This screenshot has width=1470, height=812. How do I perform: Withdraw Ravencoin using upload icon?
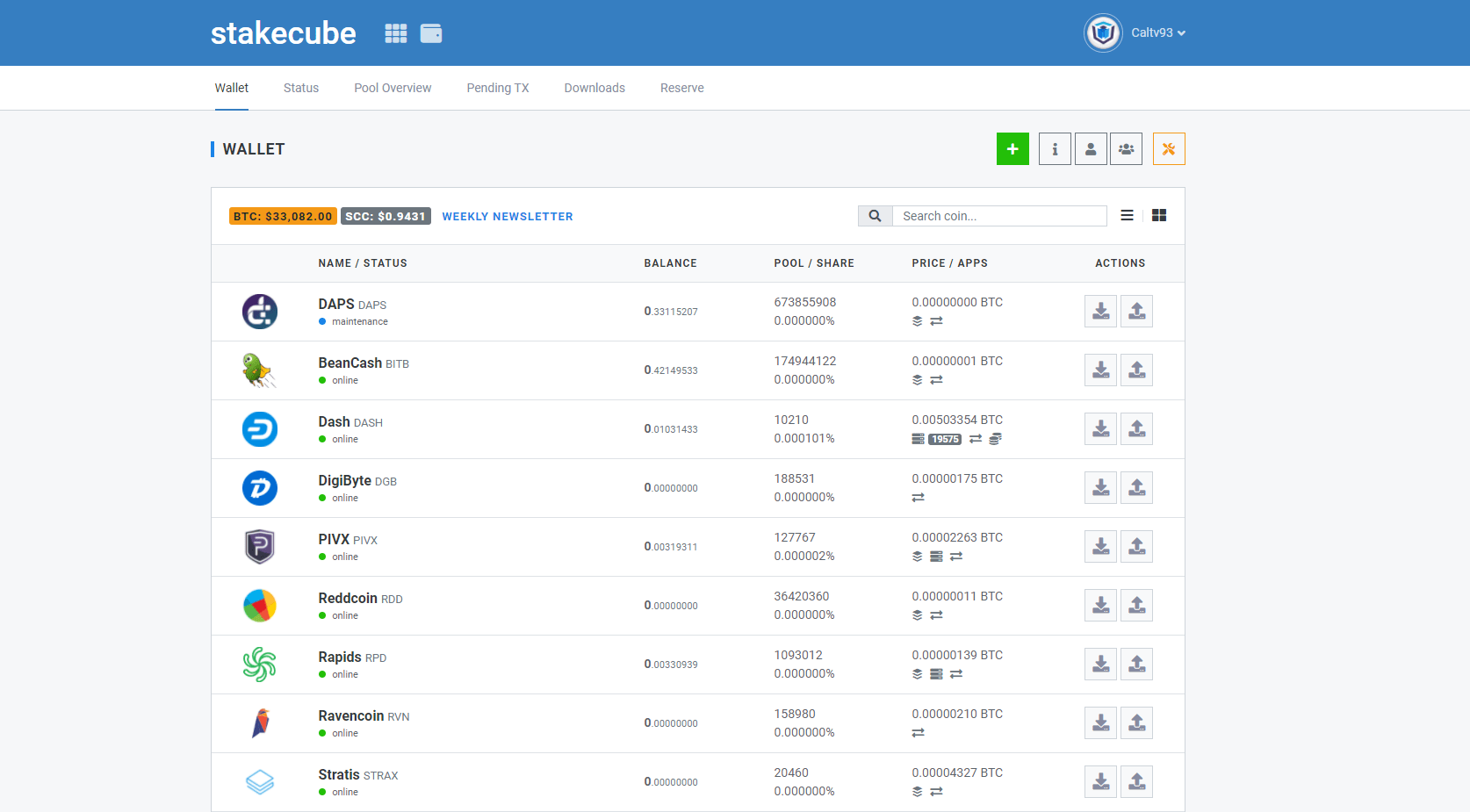click(x=1136, y=723)
